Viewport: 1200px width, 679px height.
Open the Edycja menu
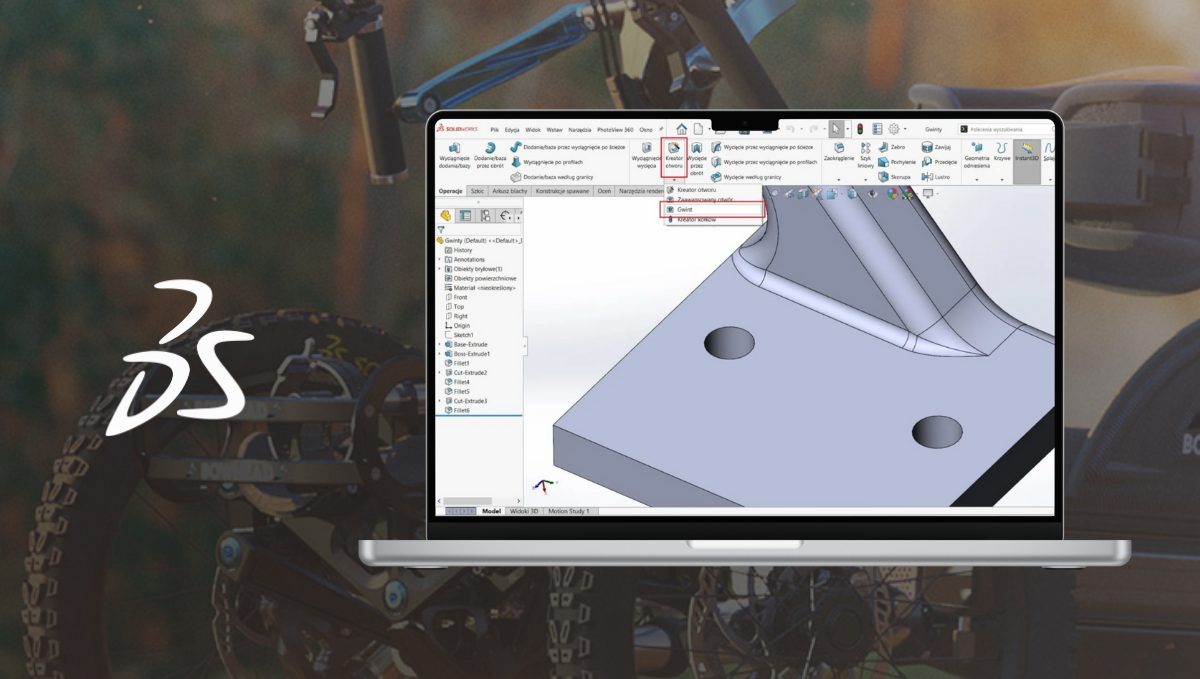click(x=512, y=130)
